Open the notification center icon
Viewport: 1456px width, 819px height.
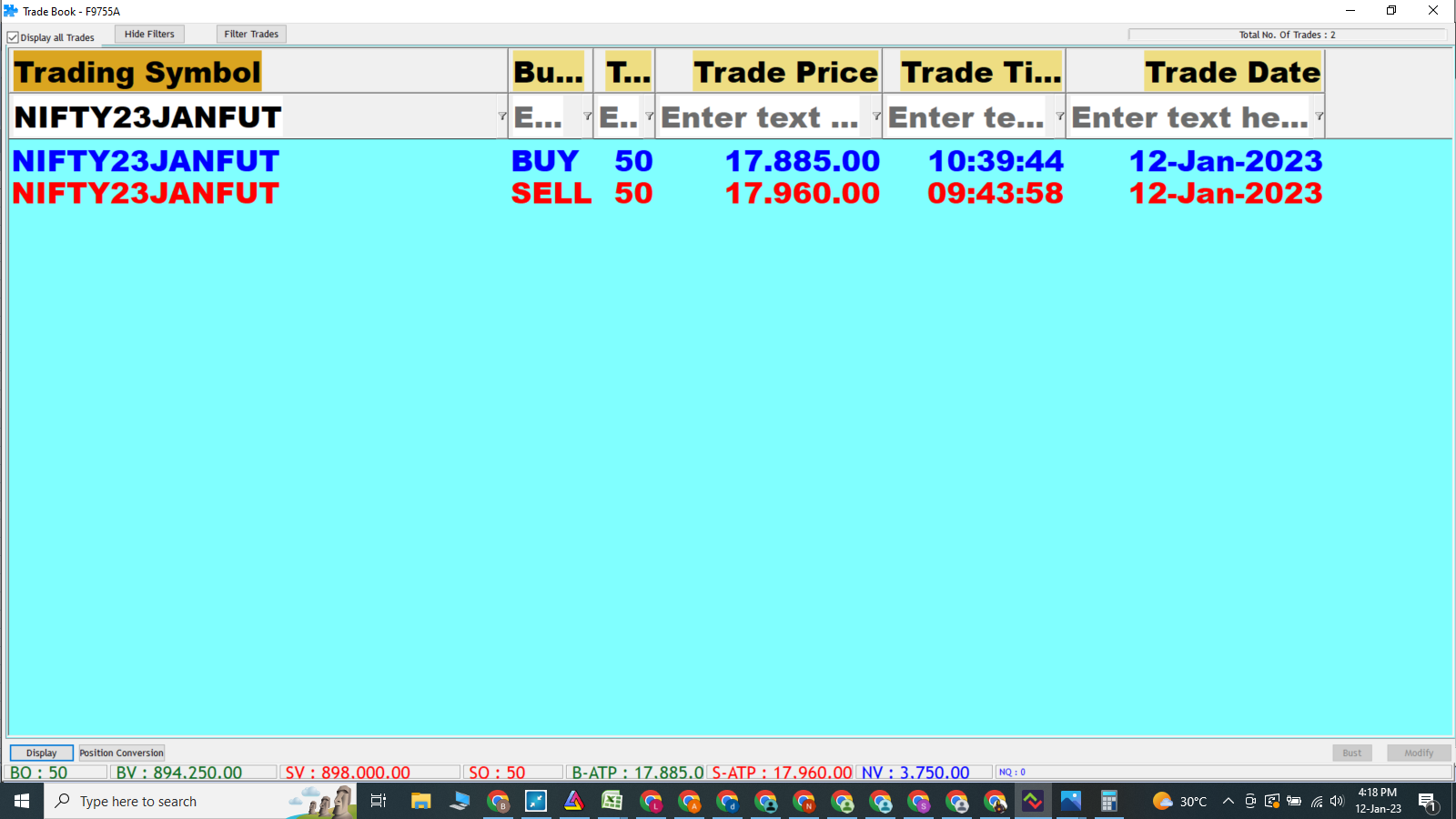pyautogui.click(x=1428, y=802)
